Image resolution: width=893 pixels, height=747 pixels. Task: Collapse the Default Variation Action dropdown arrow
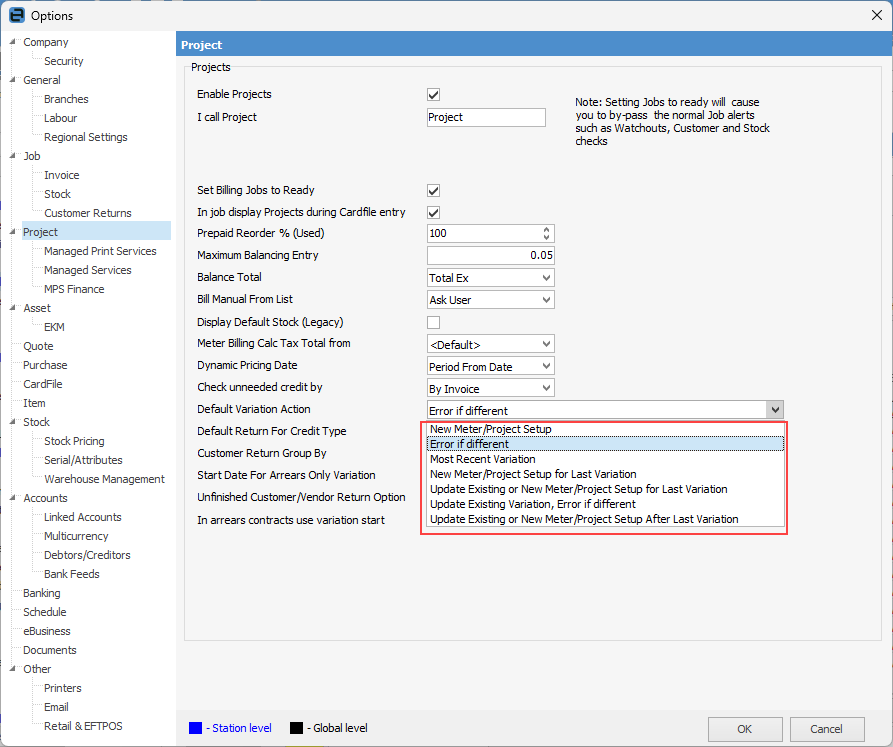click(773, 410)
